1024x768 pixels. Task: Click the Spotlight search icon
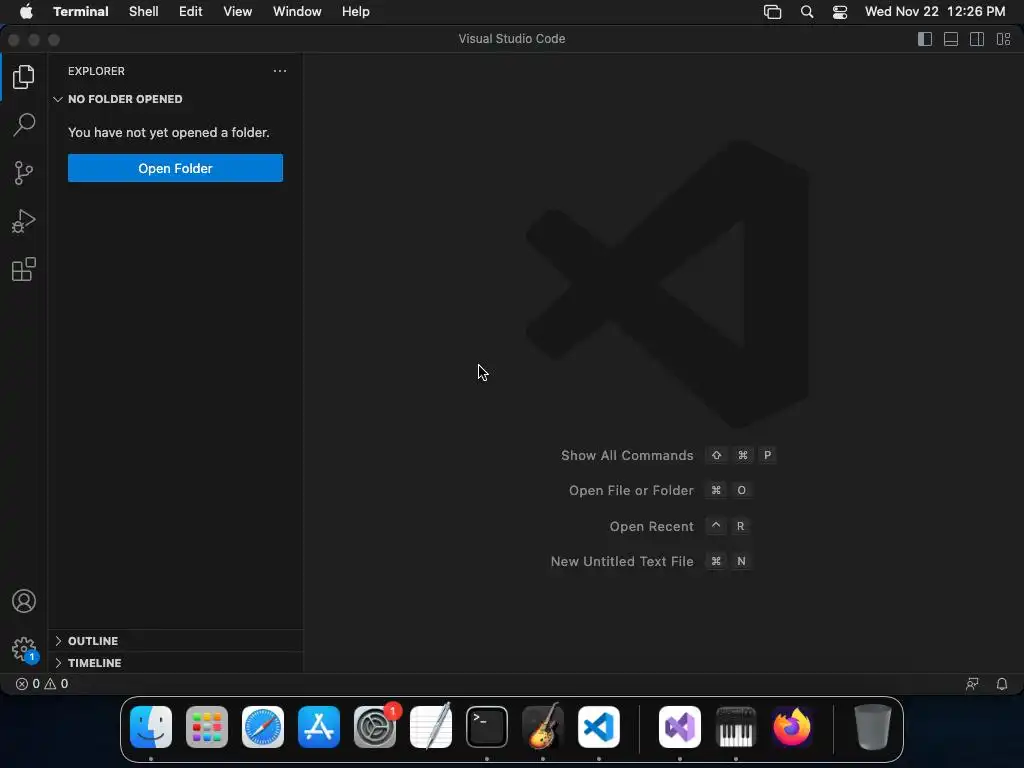tap(807, 12)
